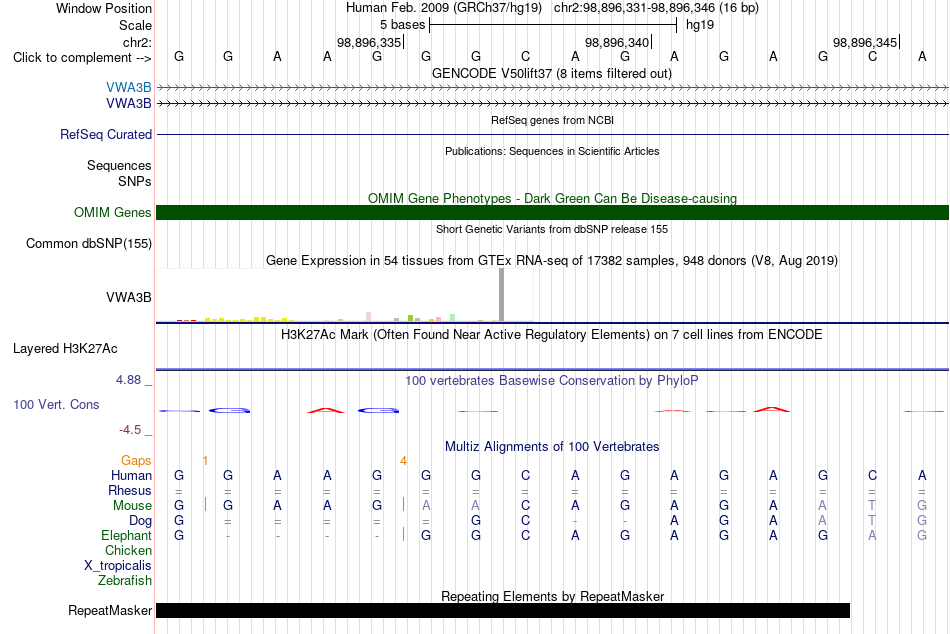The height and width of the screenshot is (634, 950).
Task: Click '100 vertebrates Basewise Conservation by PhyloP' title
Action: (x=552, y=381)
